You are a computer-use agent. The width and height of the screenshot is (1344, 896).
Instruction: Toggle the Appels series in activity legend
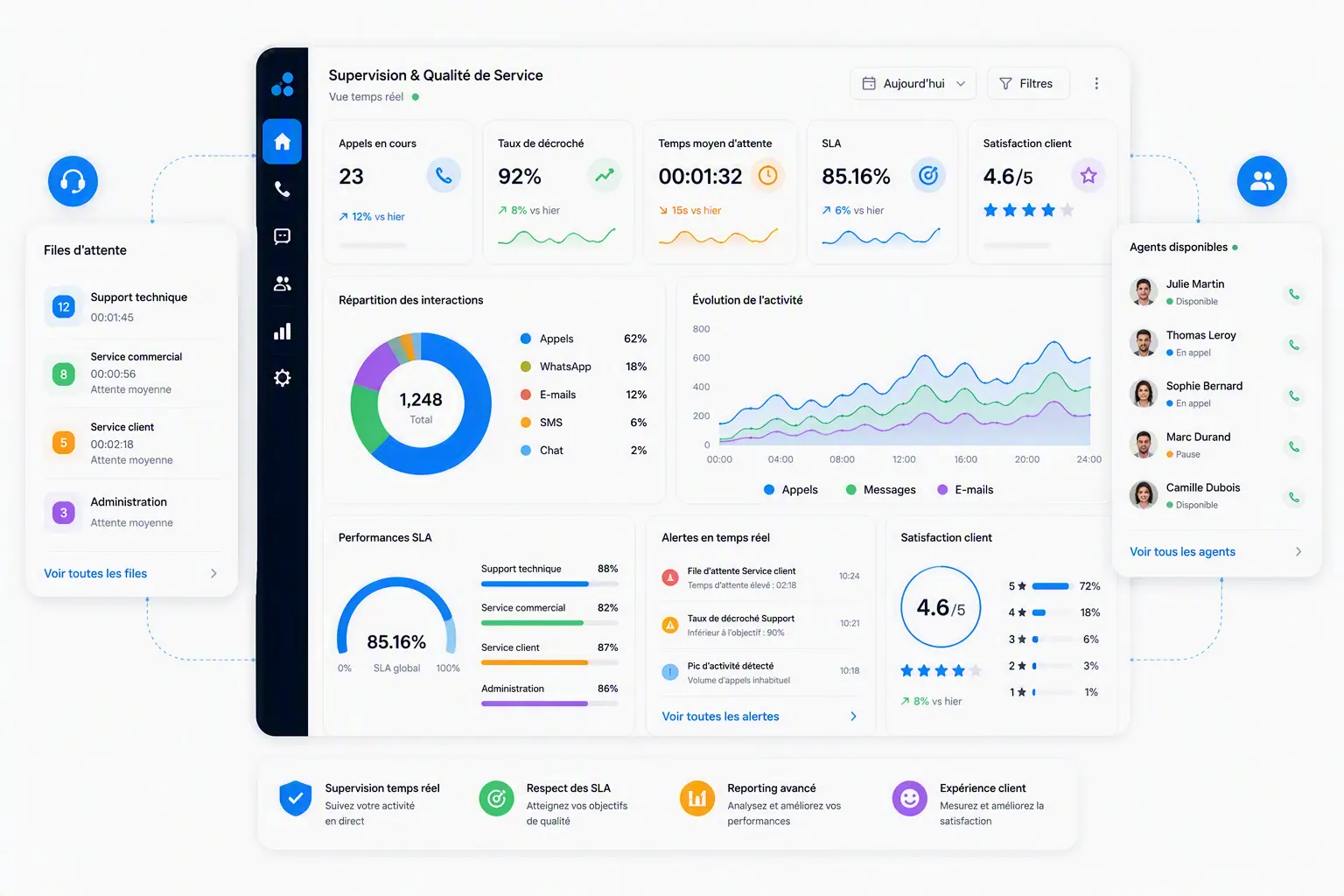point(790,490)
